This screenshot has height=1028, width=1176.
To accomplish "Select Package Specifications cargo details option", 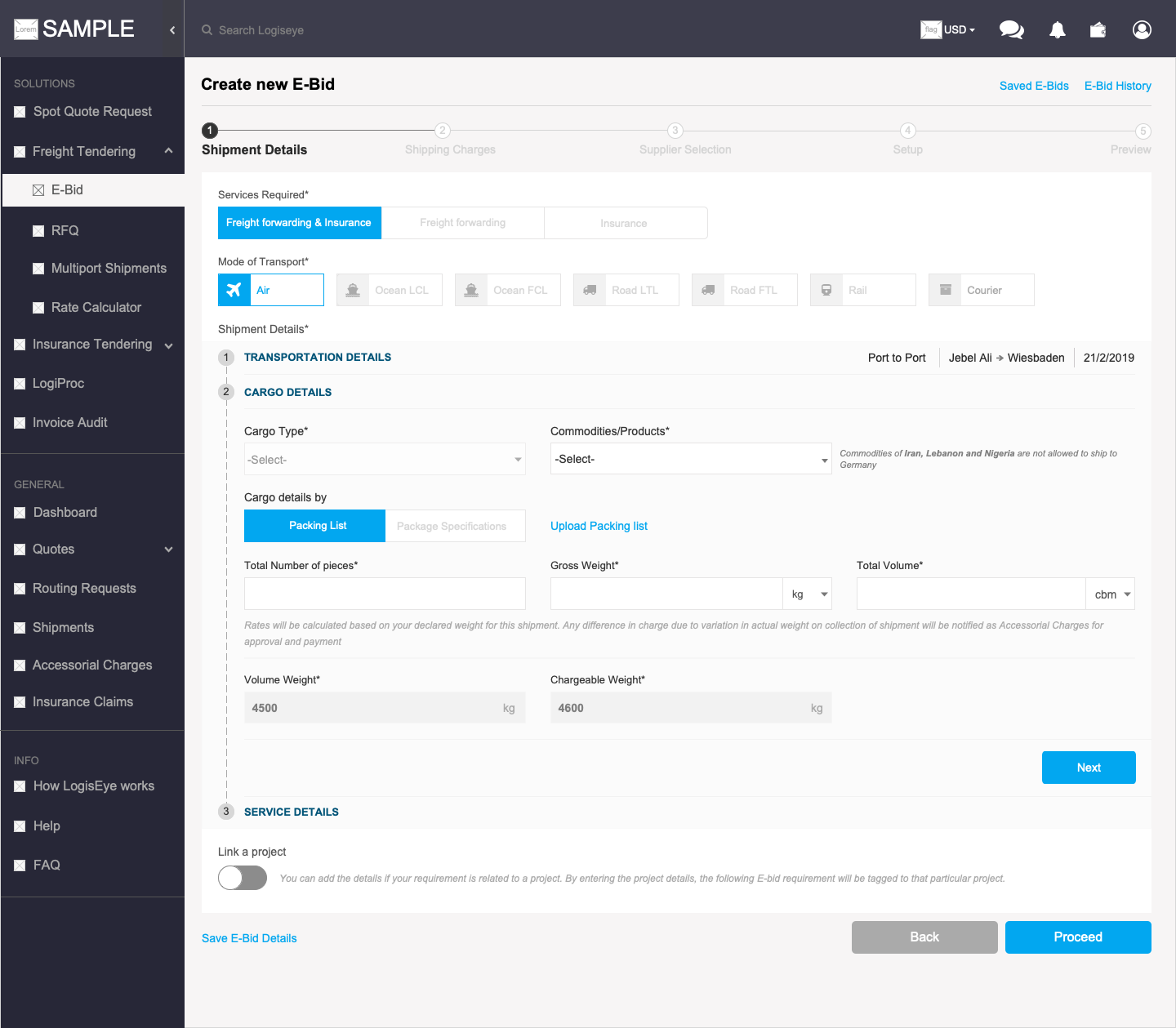I will pos(456,526).
